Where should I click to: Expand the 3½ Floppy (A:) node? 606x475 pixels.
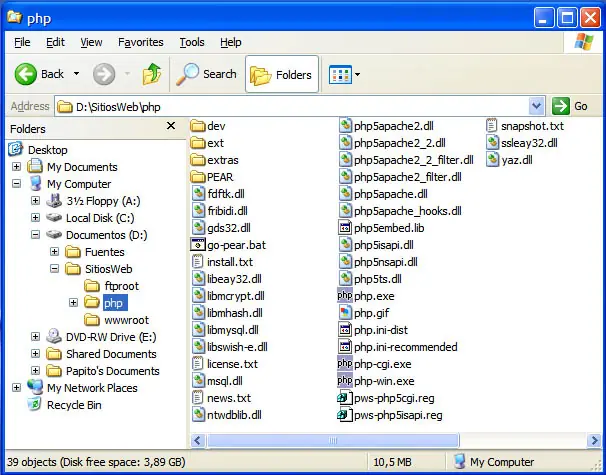click(x=35, y=201)
